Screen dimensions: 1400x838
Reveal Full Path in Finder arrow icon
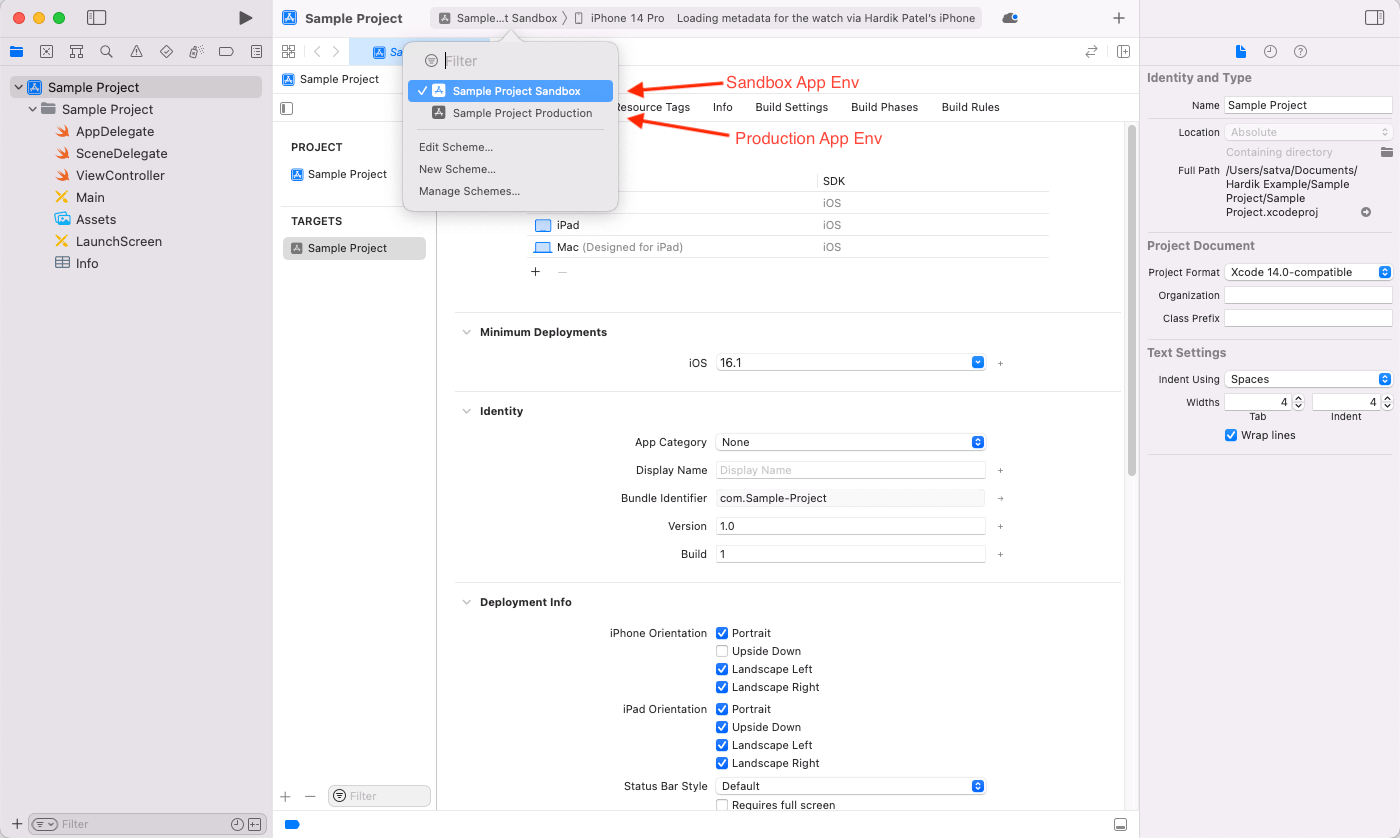click(1366, 212)
